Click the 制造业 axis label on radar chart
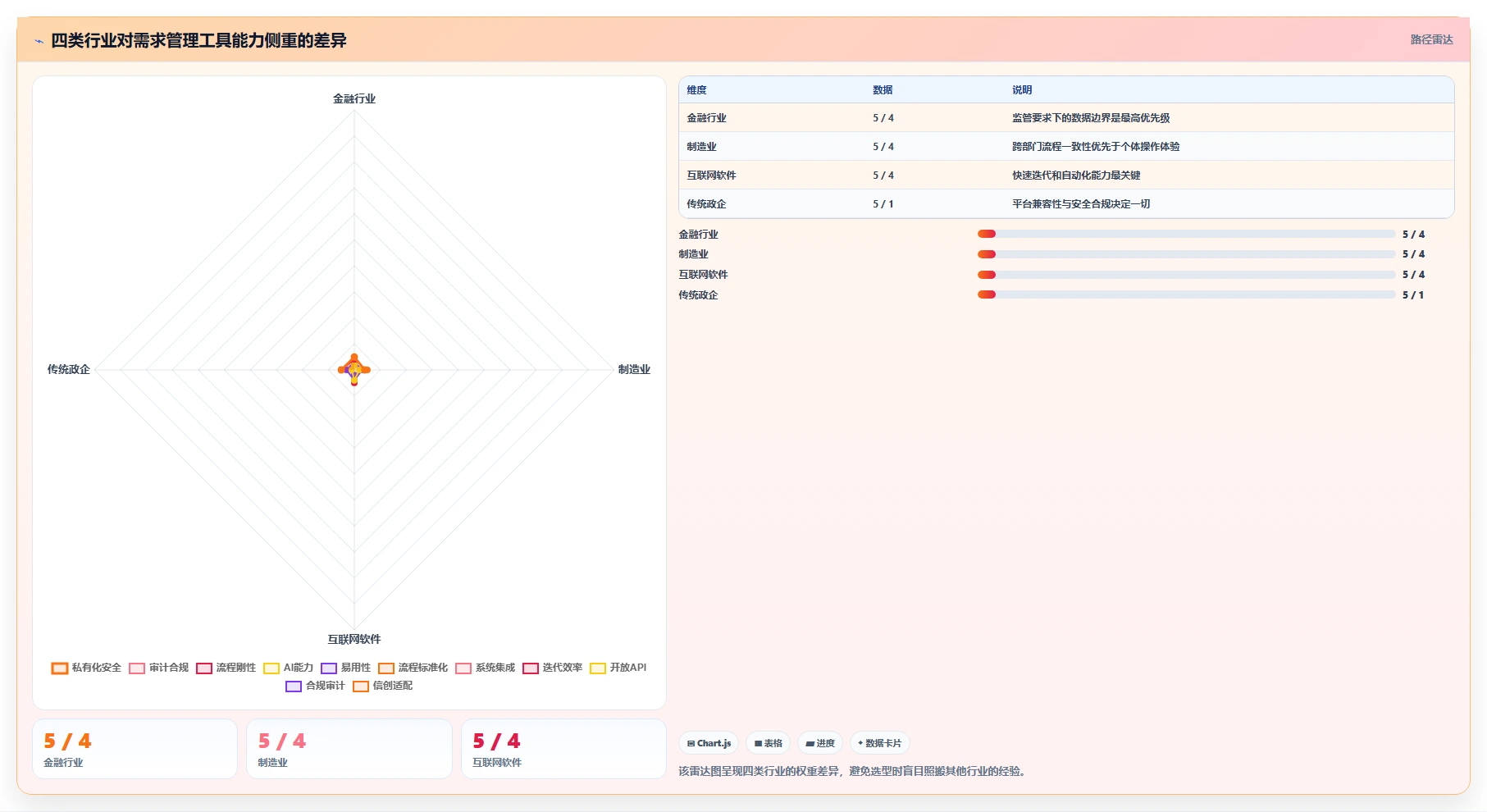The width and height of the screenshot is (1487, 812). coord(634,369)
